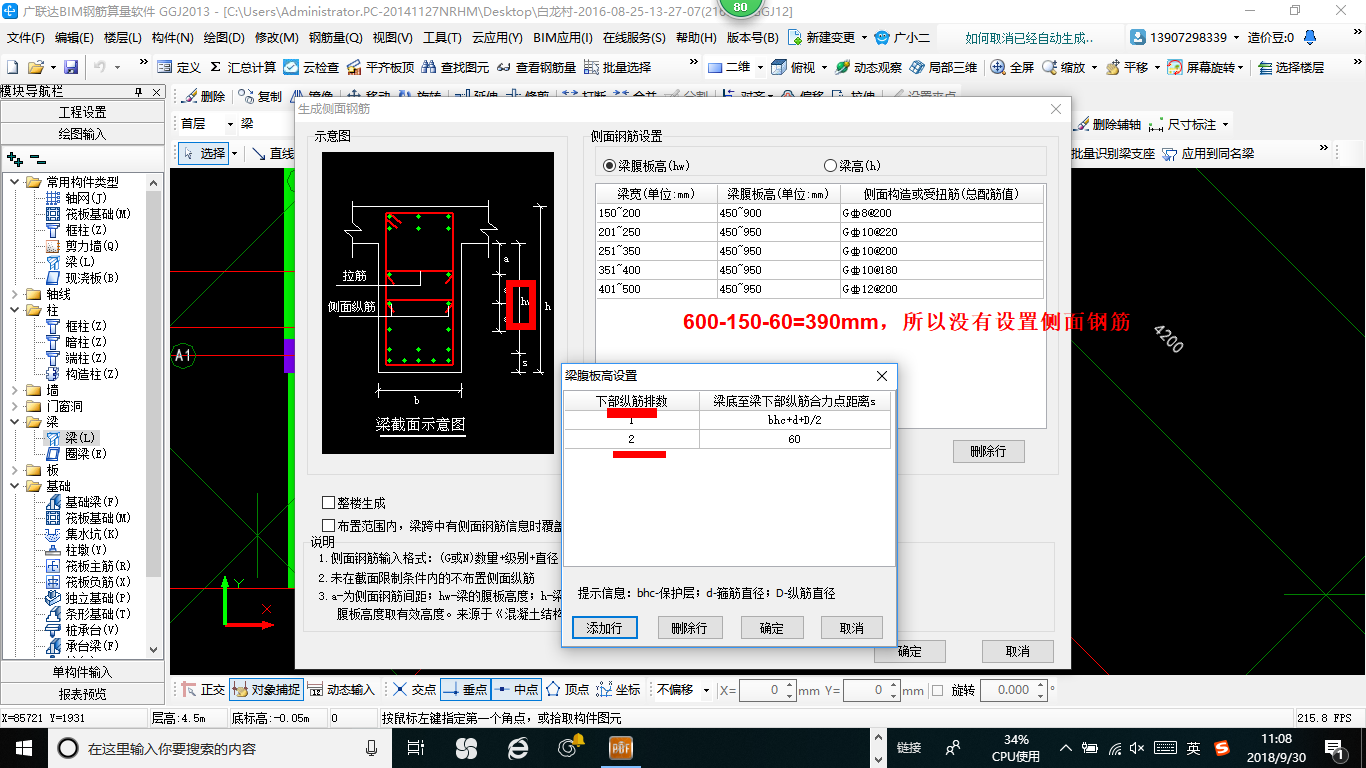Click 查看钢筋量 view rebar quantity

[x=537, y=67]
